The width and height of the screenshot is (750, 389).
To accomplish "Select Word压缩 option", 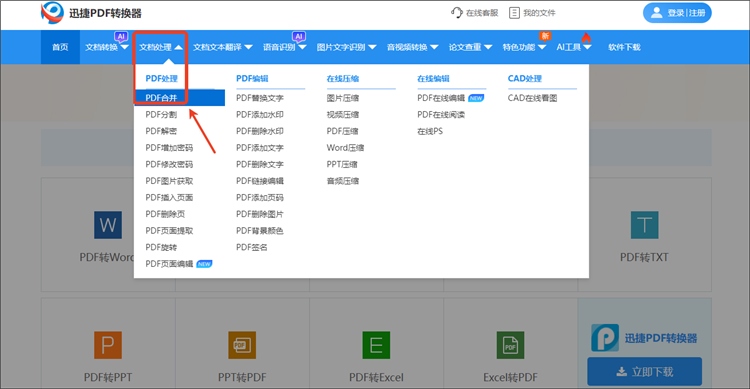I will pyautogui.click(x=345, y=148).
